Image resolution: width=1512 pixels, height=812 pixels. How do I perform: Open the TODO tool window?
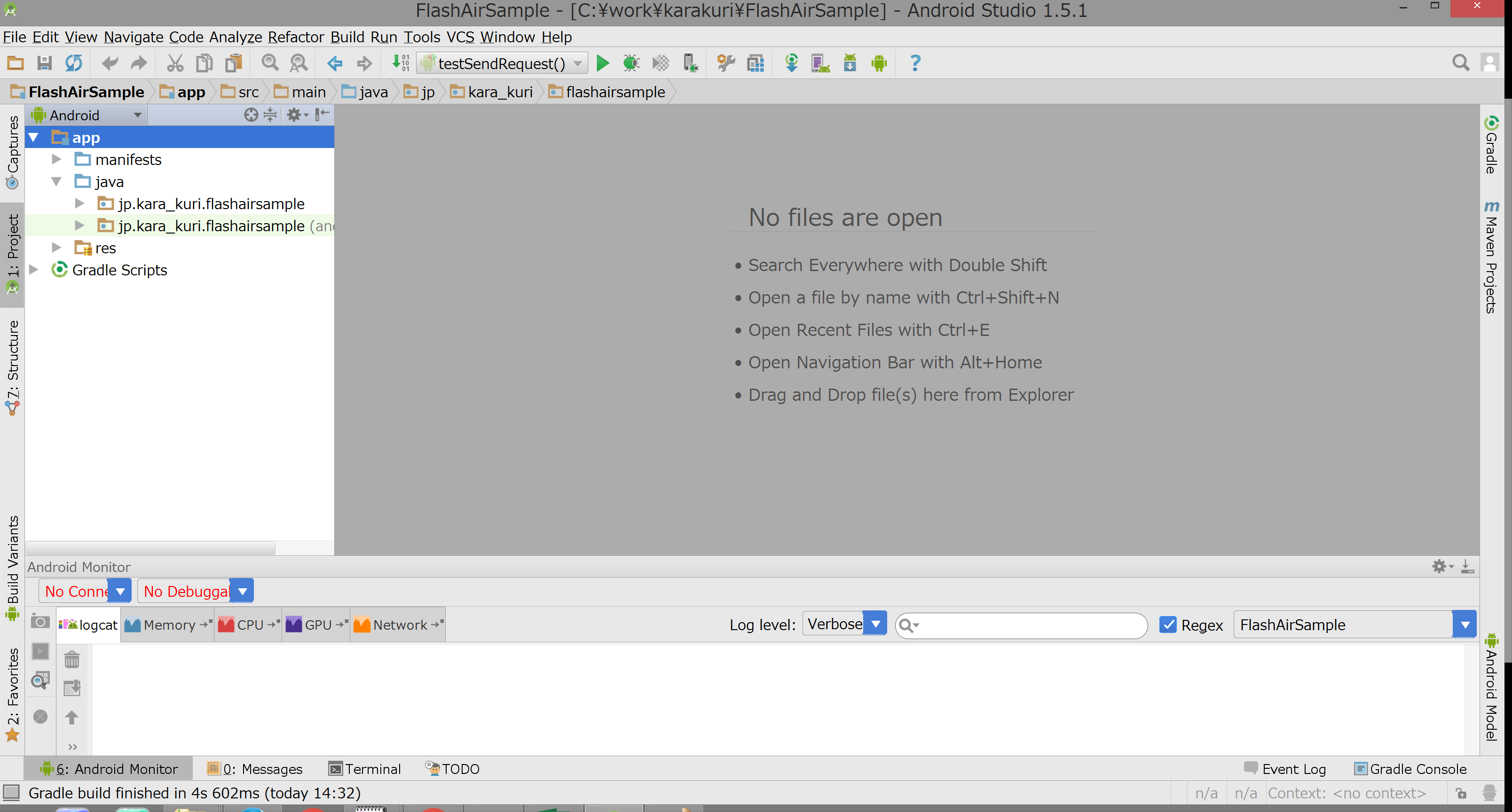point(453,769)
